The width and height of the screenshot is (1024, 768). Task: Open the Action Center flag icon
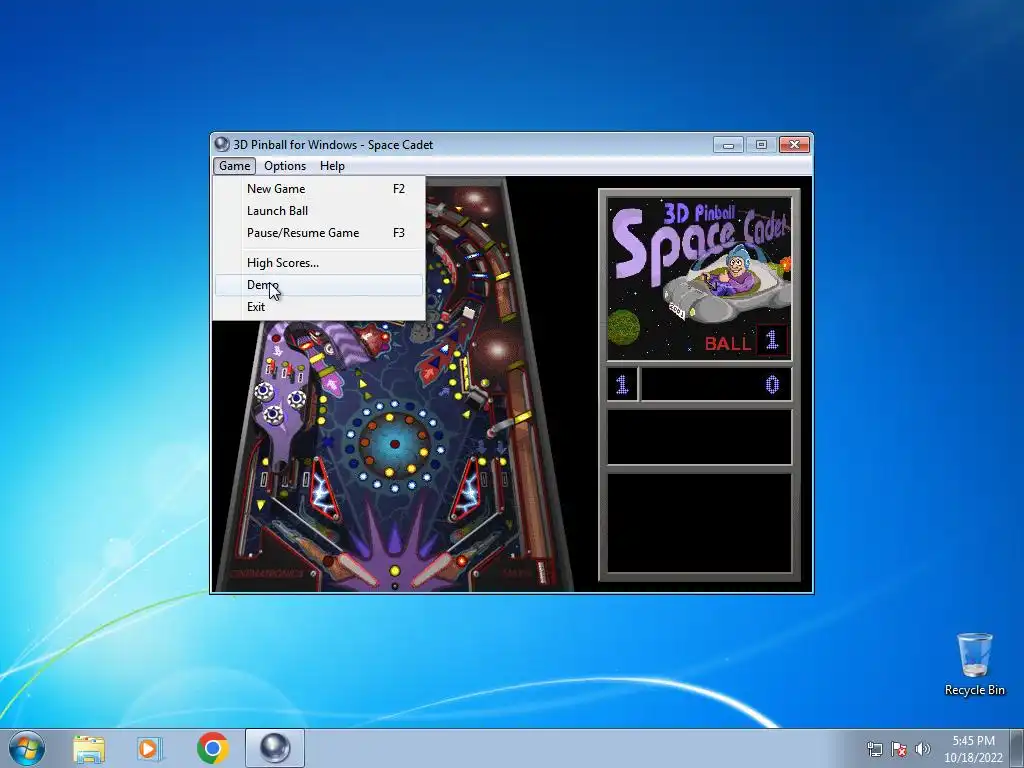[x=899, y=749]
